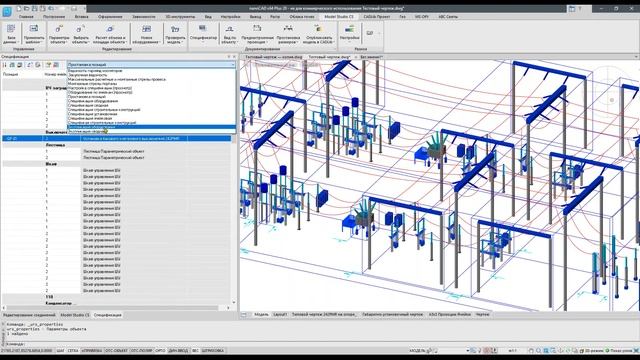Select the blue highlighted QF row
The width and height of the screenshot is (640, 360).
pos(117,139)
